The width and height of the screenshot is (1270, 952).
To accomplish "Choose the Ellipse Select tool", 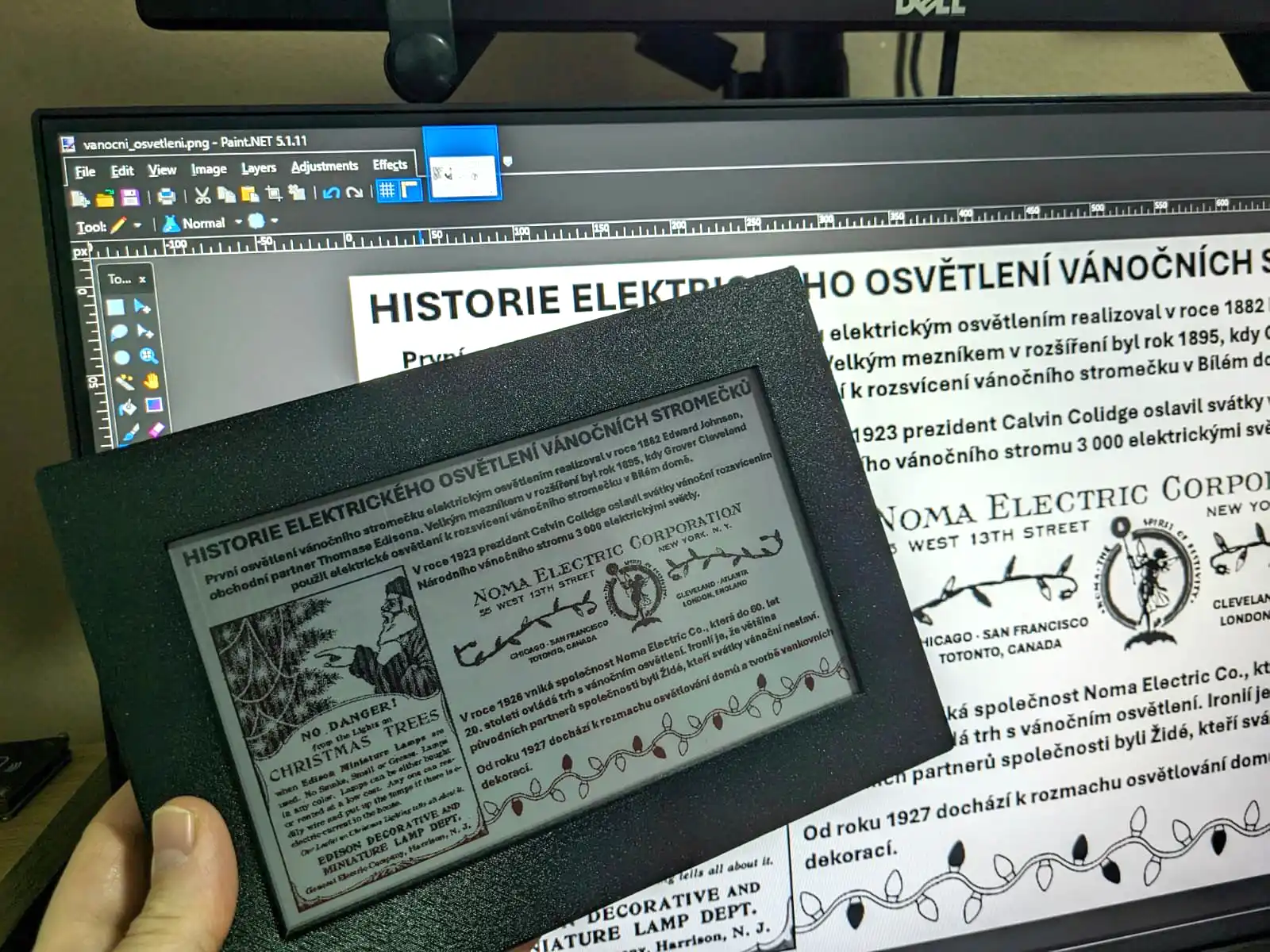I will pos(121,357).
